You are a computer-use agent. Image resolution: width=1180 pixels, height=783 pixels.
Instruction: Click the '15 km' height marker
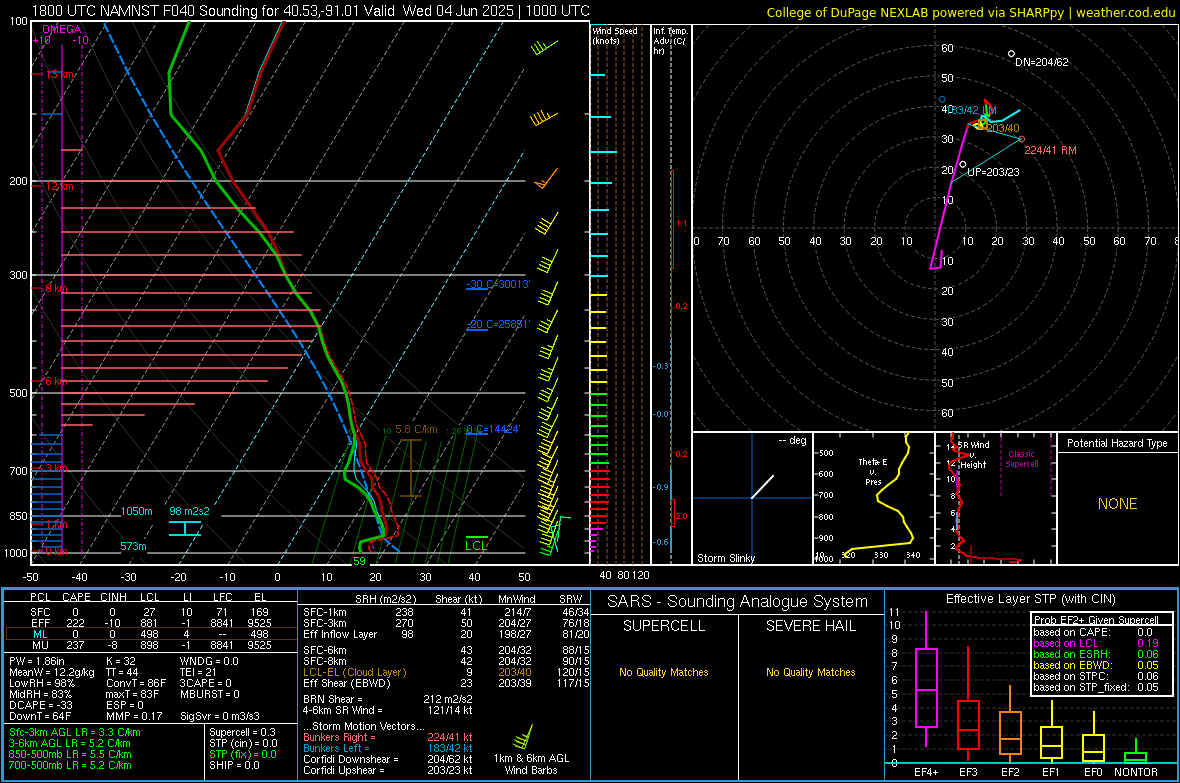tap(59, 75)
